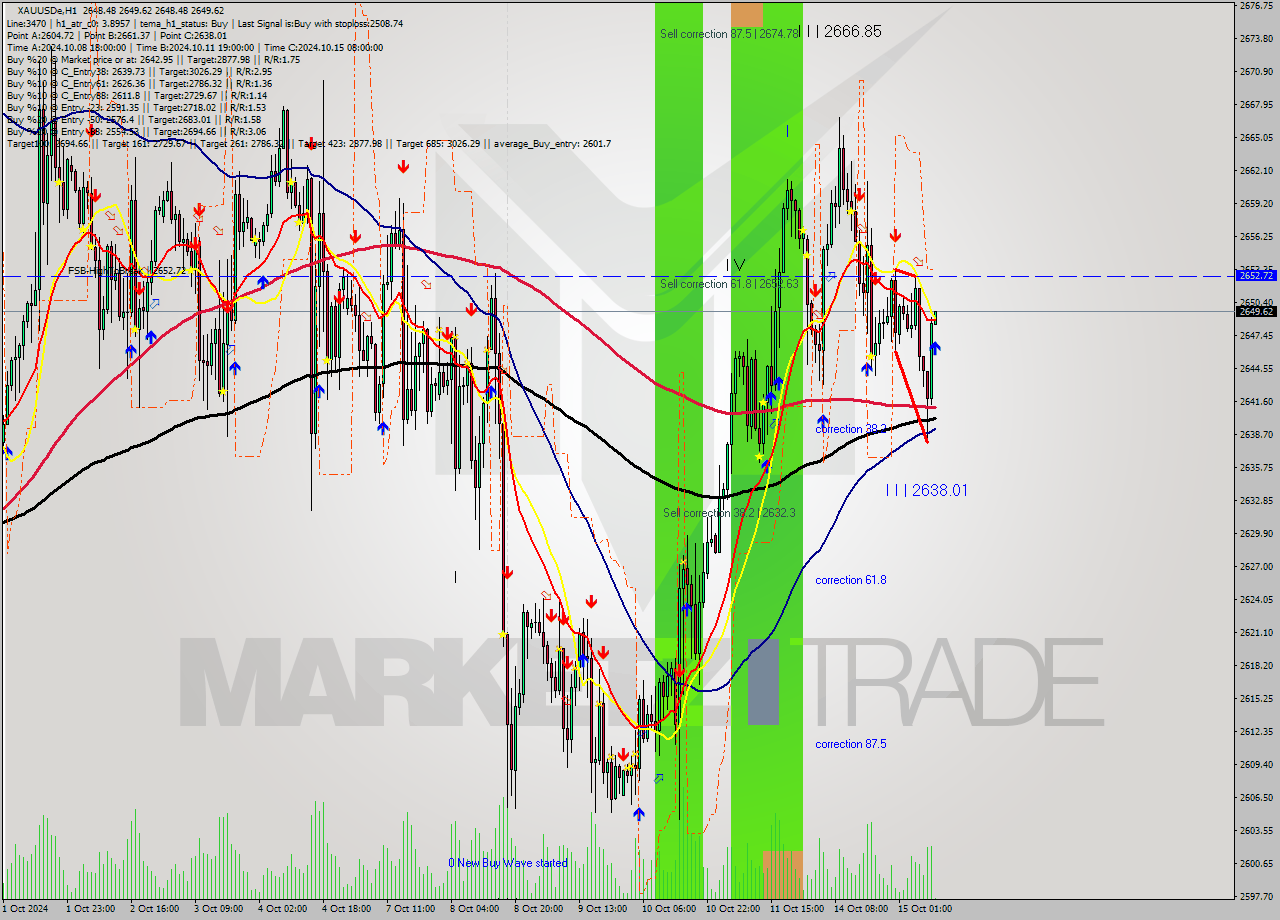Screen dimensions: 1280x920
Task: Click the 2665.00 price axis value
Action: 1256,137
